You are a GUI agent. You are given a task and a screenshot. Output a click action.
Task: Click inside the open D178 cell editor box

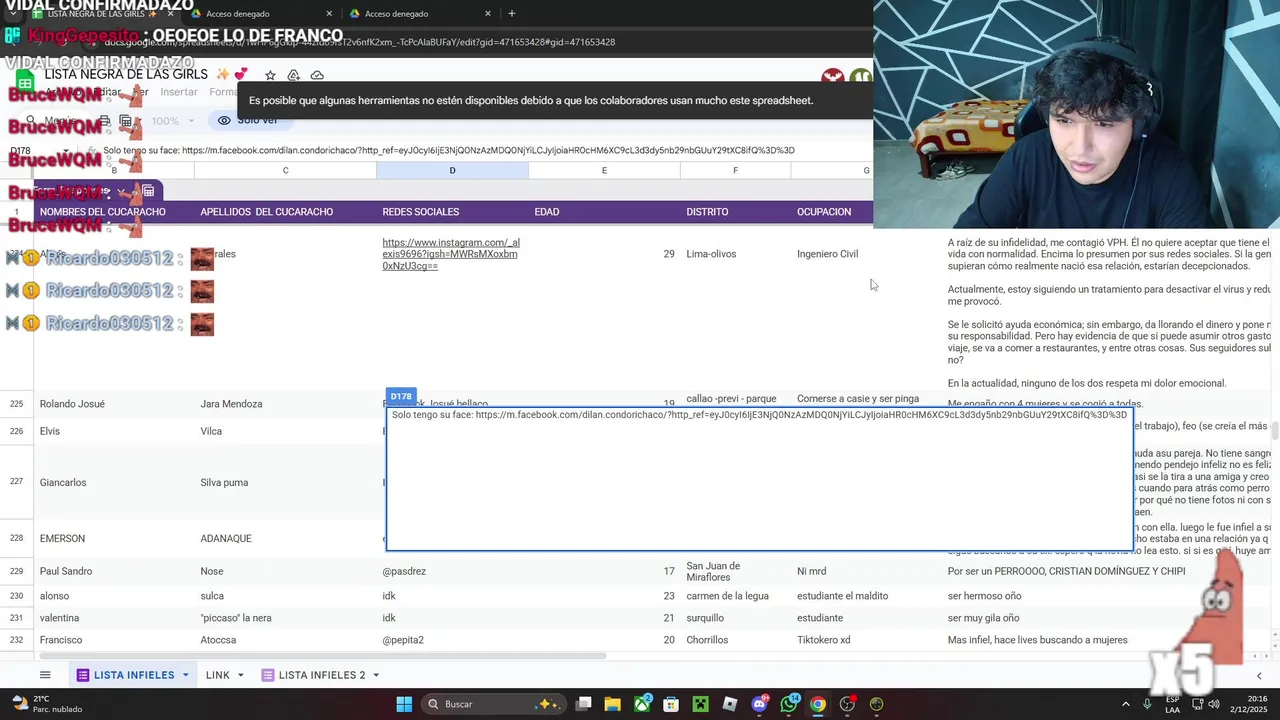click(759, 478)
